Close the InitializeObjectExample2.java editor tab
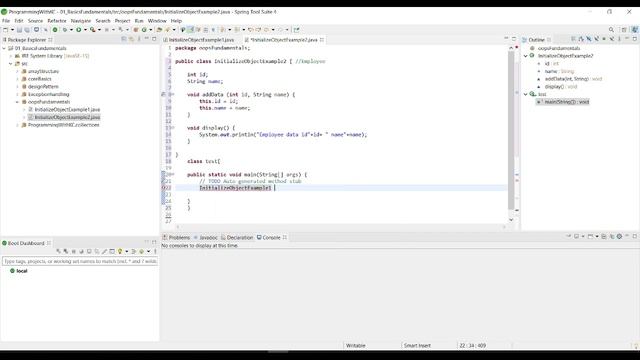This screenshot has width=640, height=360. tap(322, 40)
